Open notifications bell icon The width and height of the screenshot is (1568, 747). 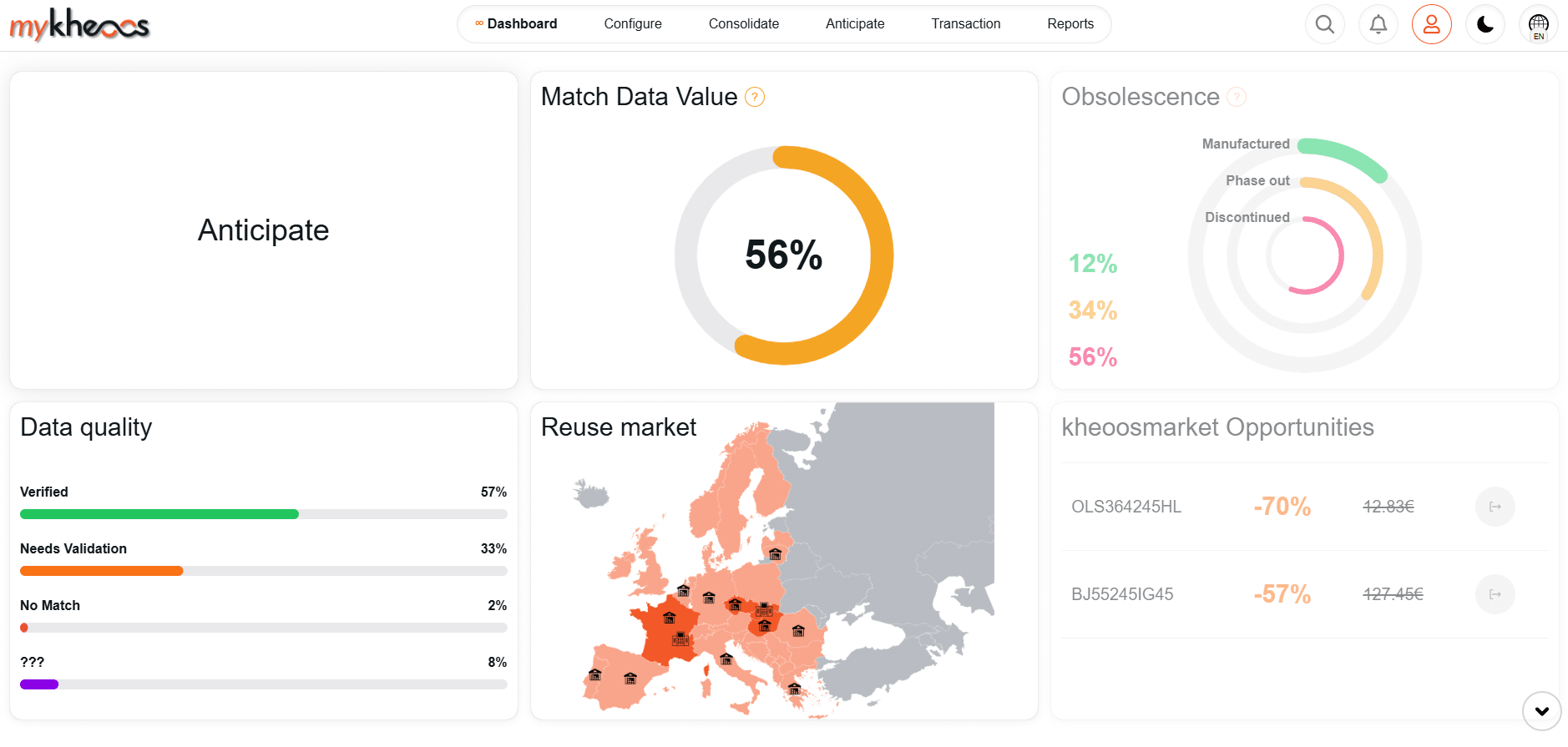(x=1378, y=24)
